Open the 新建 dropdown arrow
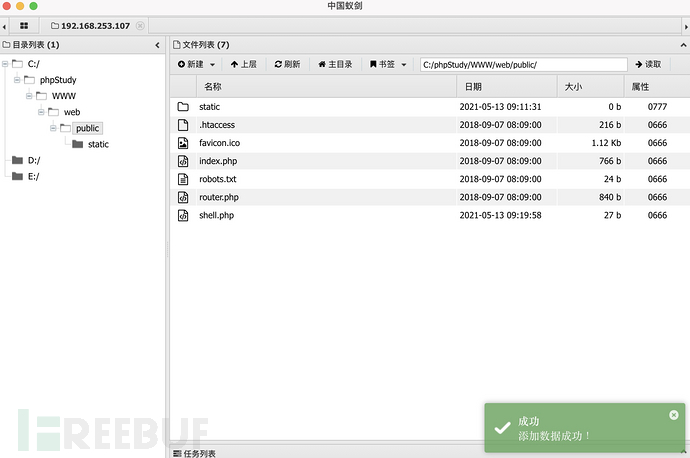Screen dimensions: 690x458 (x=212, y=65)
